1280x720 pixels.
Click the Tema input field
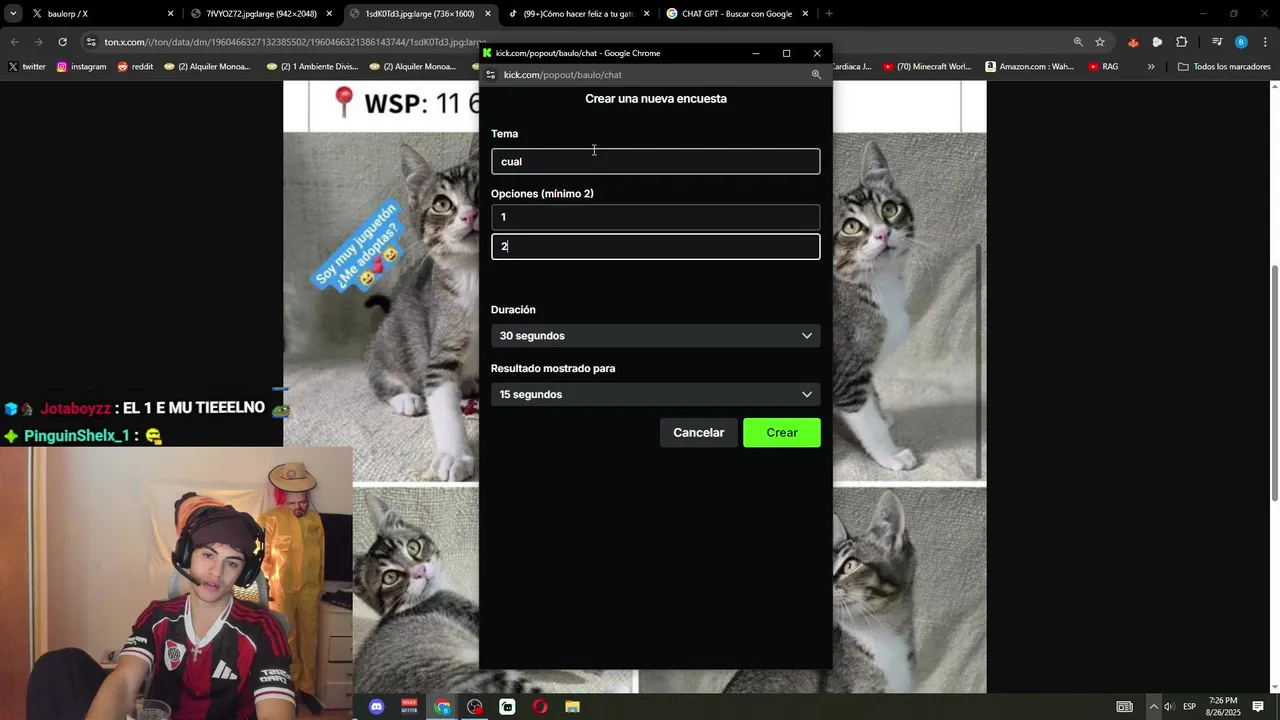[655, 161]
